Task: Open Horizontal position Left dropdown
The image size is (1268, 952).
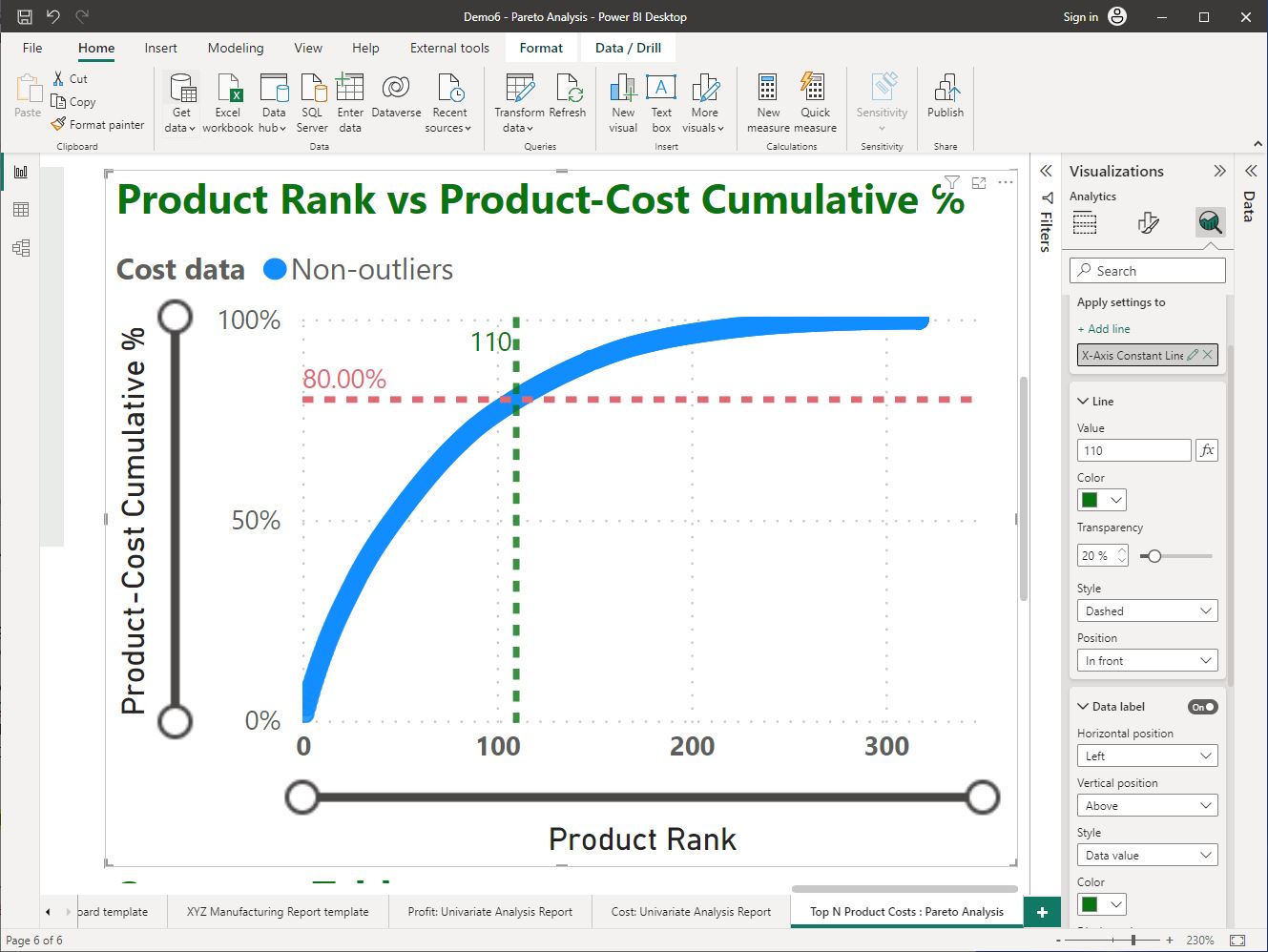Action: (1148, 756)
